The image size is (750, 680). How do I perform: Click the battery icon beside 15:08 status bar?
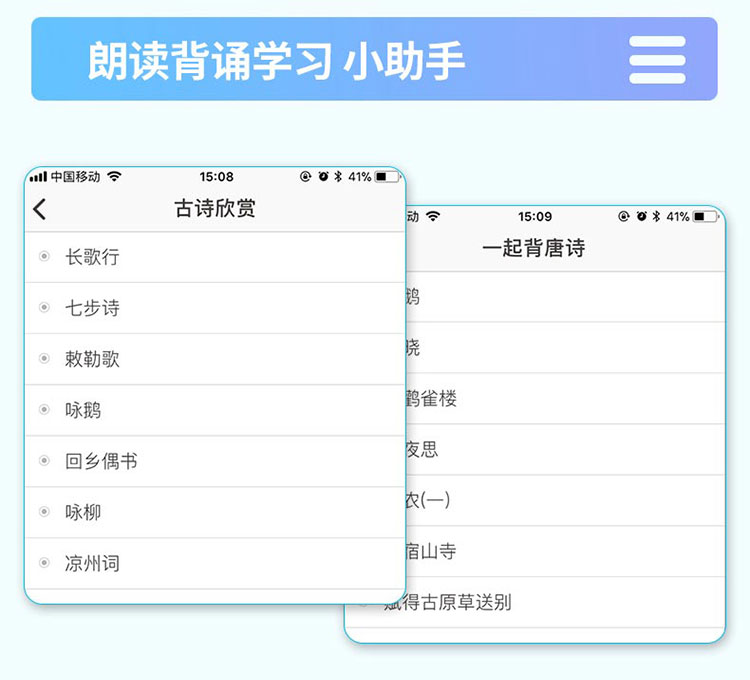pyautogui.click(x=386, y=177)
